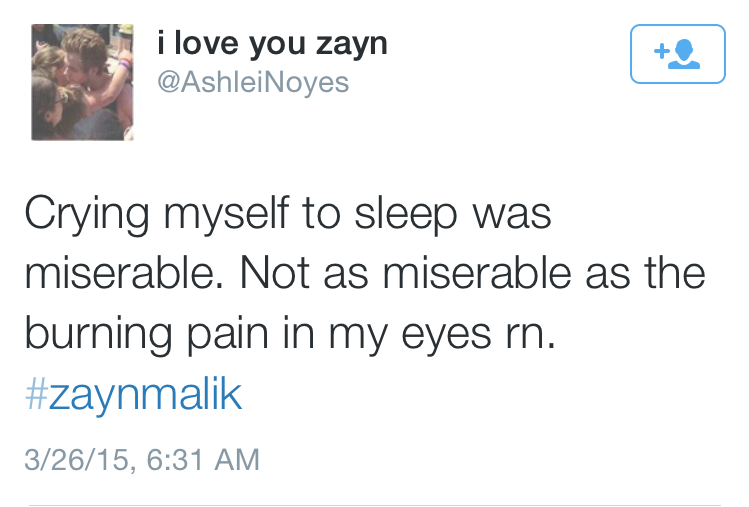Click the word 'miserable.' ending the first sentence
Viewport: 749px width, 507px height.
point(124,273)
